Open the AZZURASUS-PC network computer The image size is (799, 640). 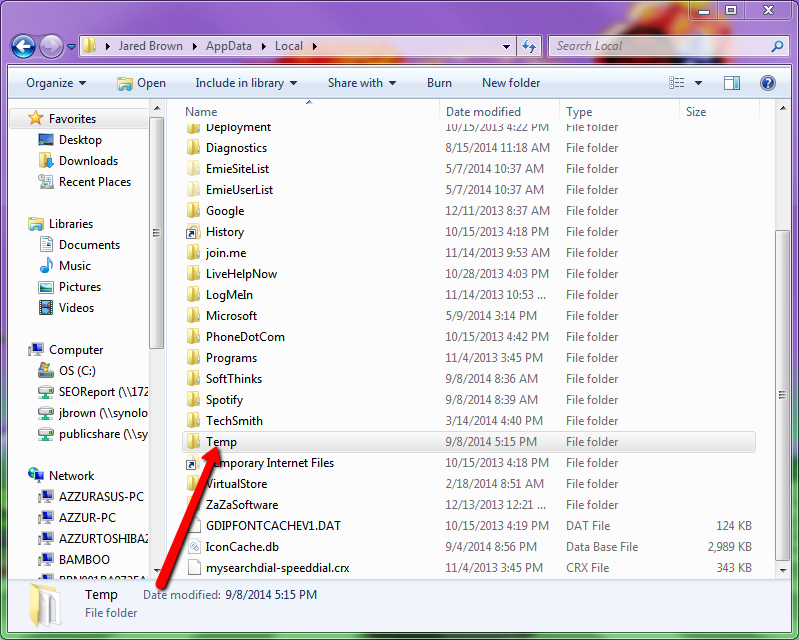[x=101, y=497]
